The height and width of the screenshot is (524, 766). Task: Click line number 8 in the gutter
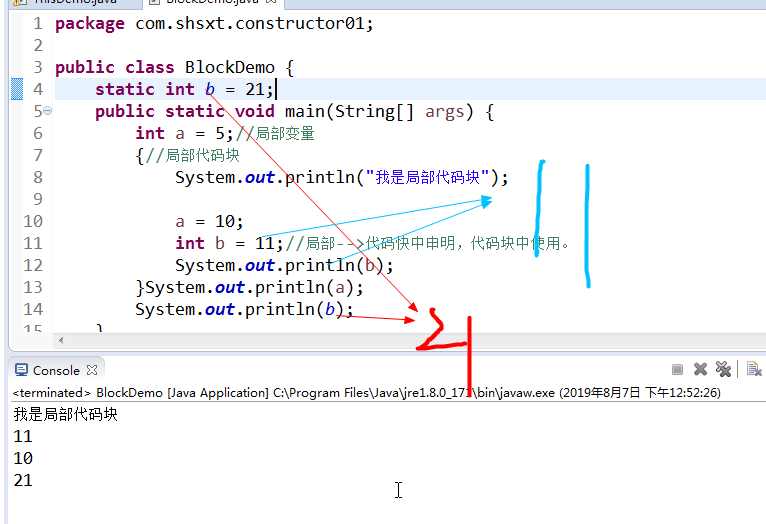tap(38, 177)
